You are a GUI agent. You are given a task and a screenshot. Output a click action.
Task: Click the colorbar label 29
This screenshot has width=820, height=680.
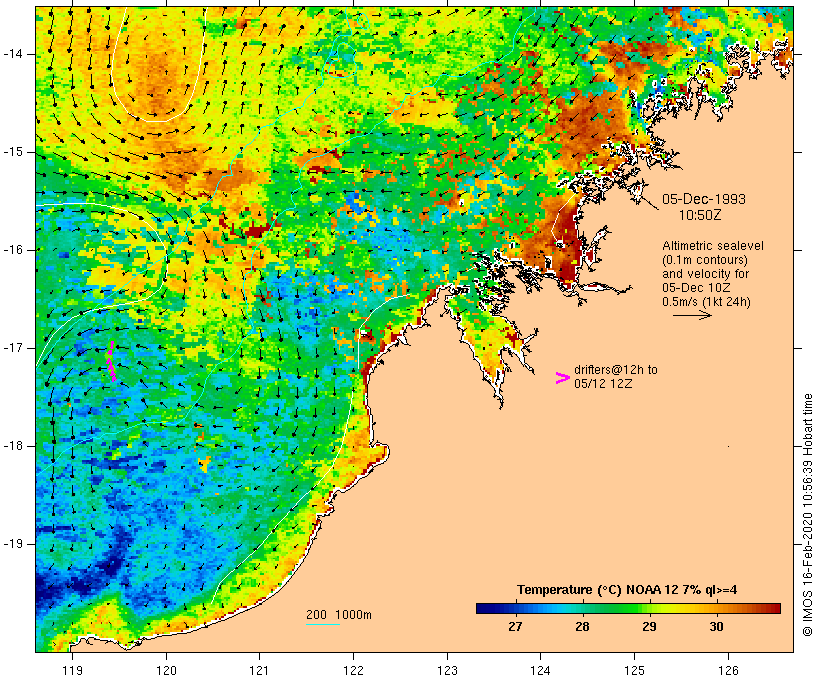pos(649,627)
